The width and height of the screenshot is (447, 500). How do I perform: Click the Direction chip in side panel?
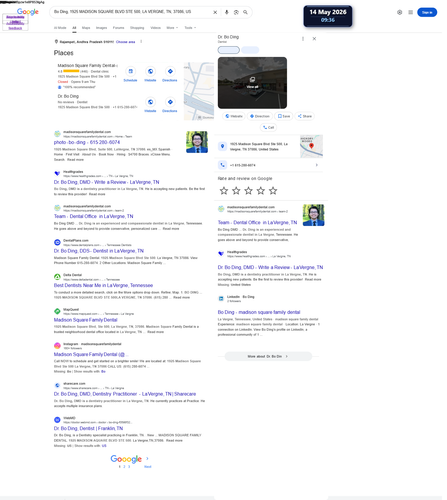point(260,116)
